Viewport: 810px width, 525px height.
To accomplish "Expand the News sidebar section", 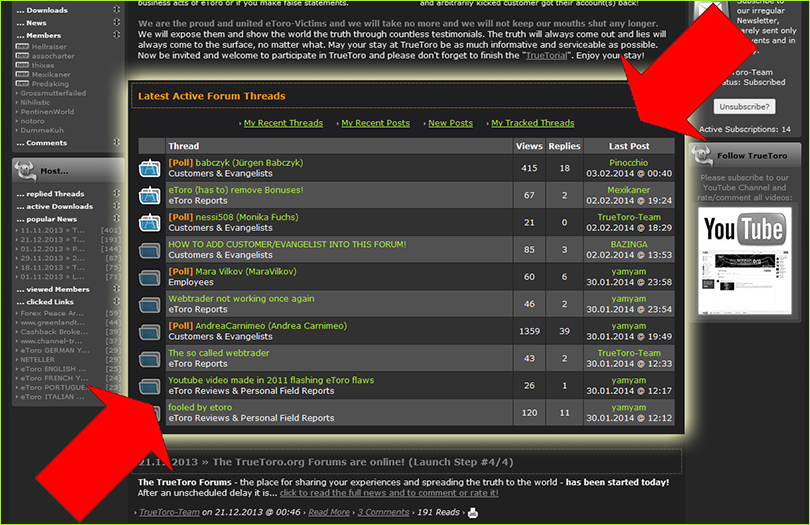I will [117, 22].
